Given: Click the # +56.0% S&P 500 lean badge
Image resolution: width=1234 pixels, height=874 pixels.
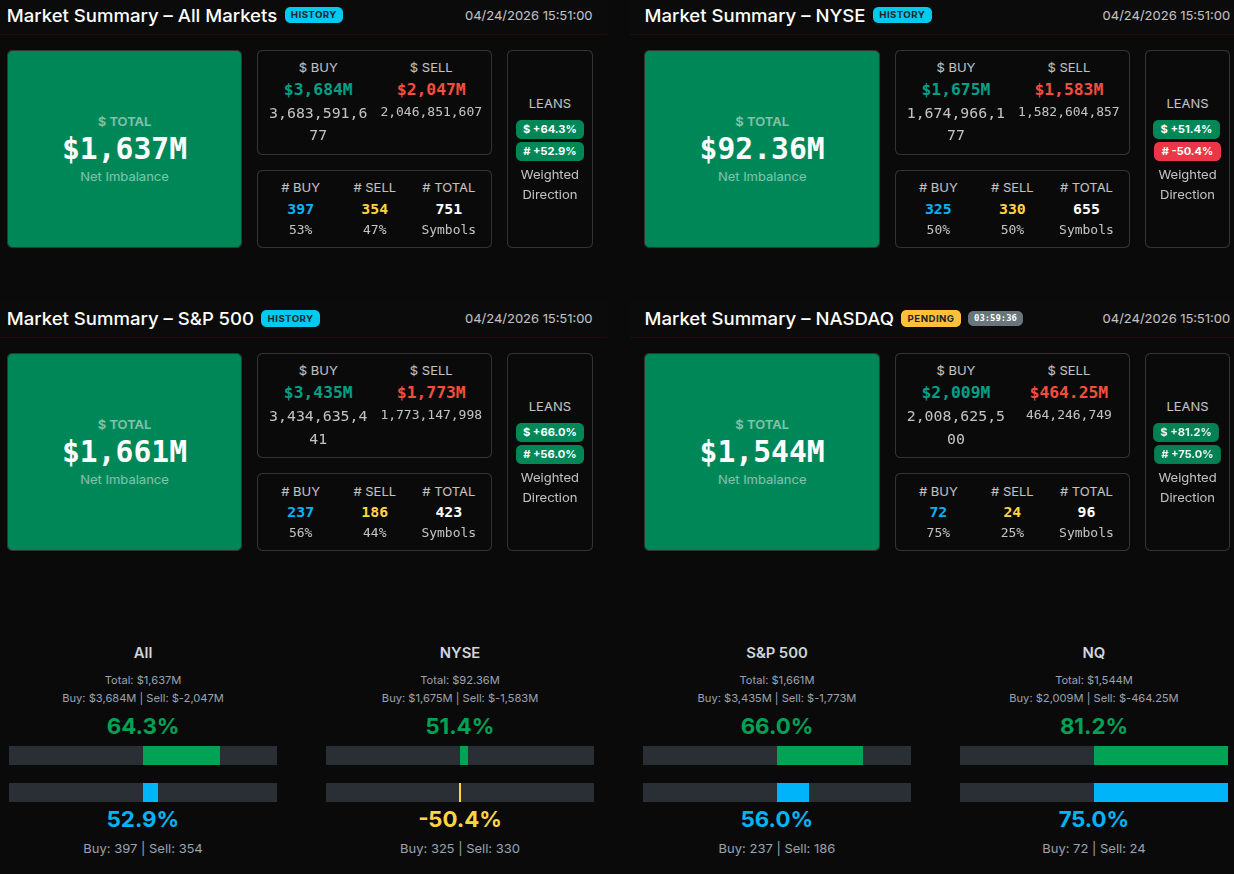Looking at the screenshot, I should coord(549,454).
